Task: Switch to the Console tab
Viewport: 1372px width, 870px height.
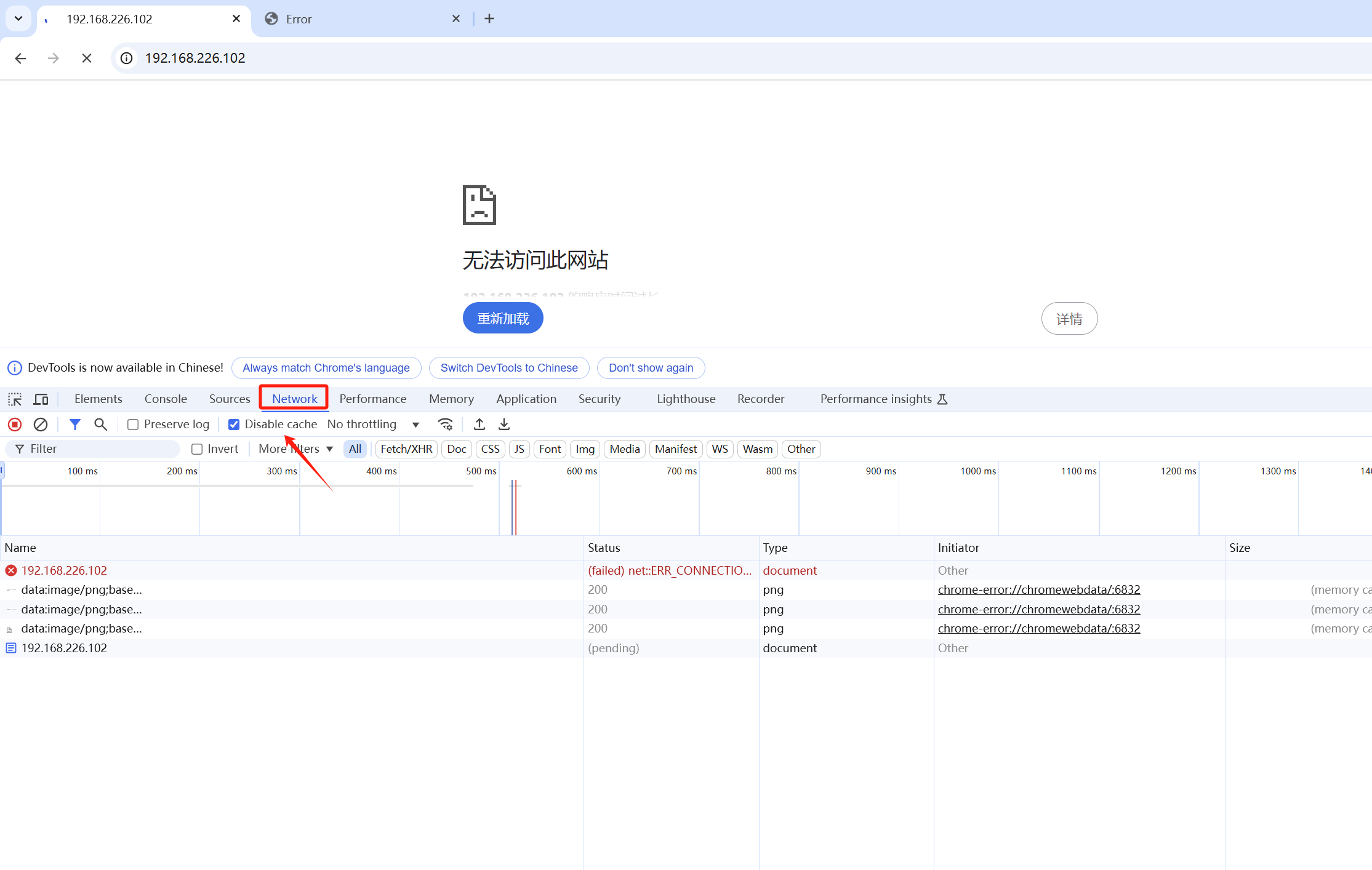Action: pyautogui.click(x=166, y=399)
